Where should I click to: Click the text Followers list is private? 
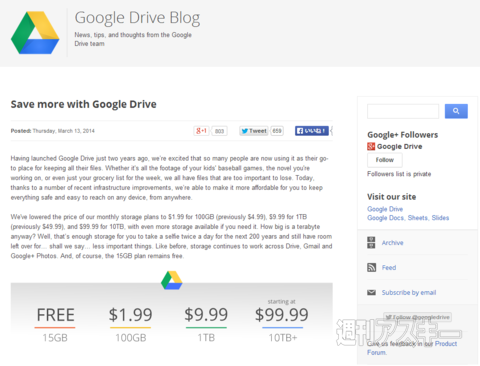(399, 174)
